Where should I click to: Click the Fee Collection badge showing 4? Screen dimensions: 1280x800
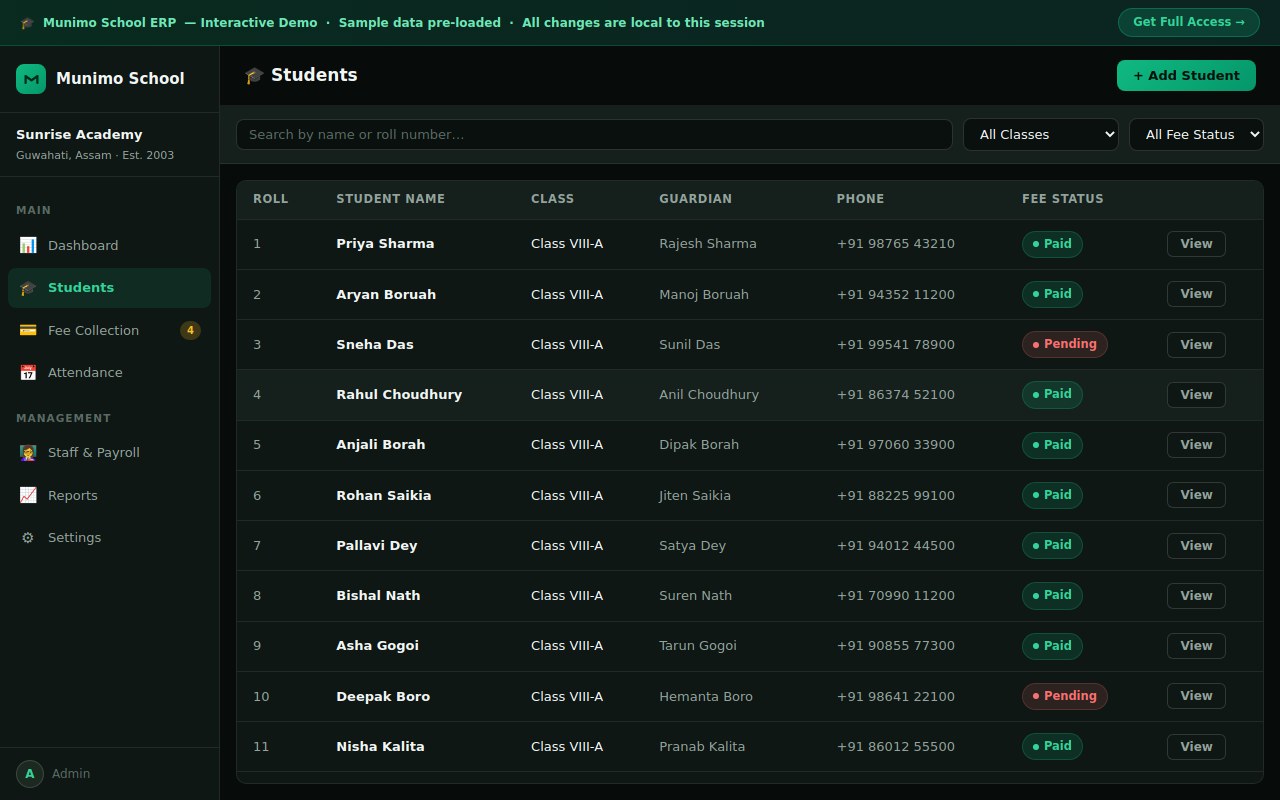(x=190, y=330)
